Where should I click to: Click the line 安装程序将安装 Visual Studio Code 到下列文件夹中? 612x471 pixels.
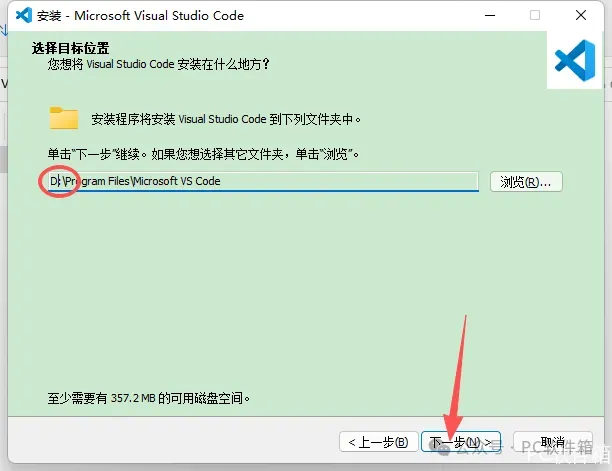click(226, 119)
